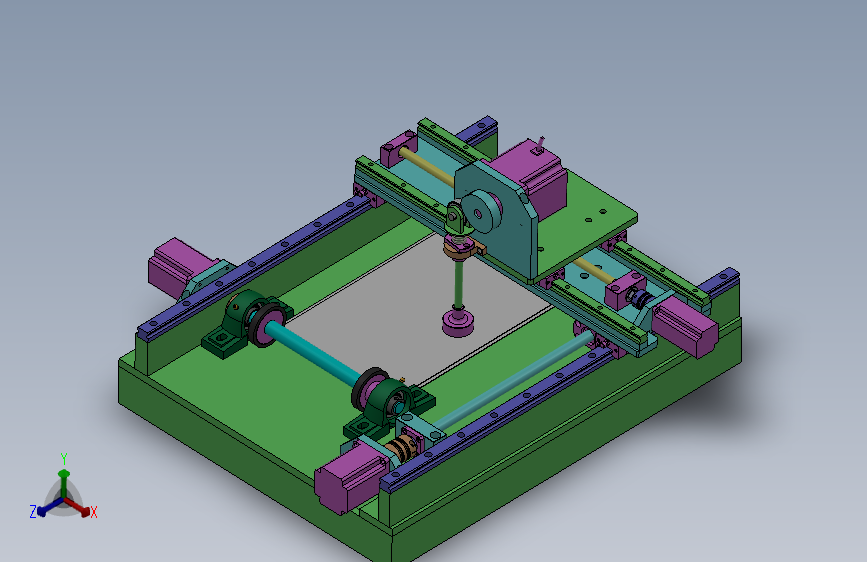Image resolution: width=867 pixels, height=562 pixels.
Task: Click the red X axis of the orientation triad
Action: click(78, 507)
